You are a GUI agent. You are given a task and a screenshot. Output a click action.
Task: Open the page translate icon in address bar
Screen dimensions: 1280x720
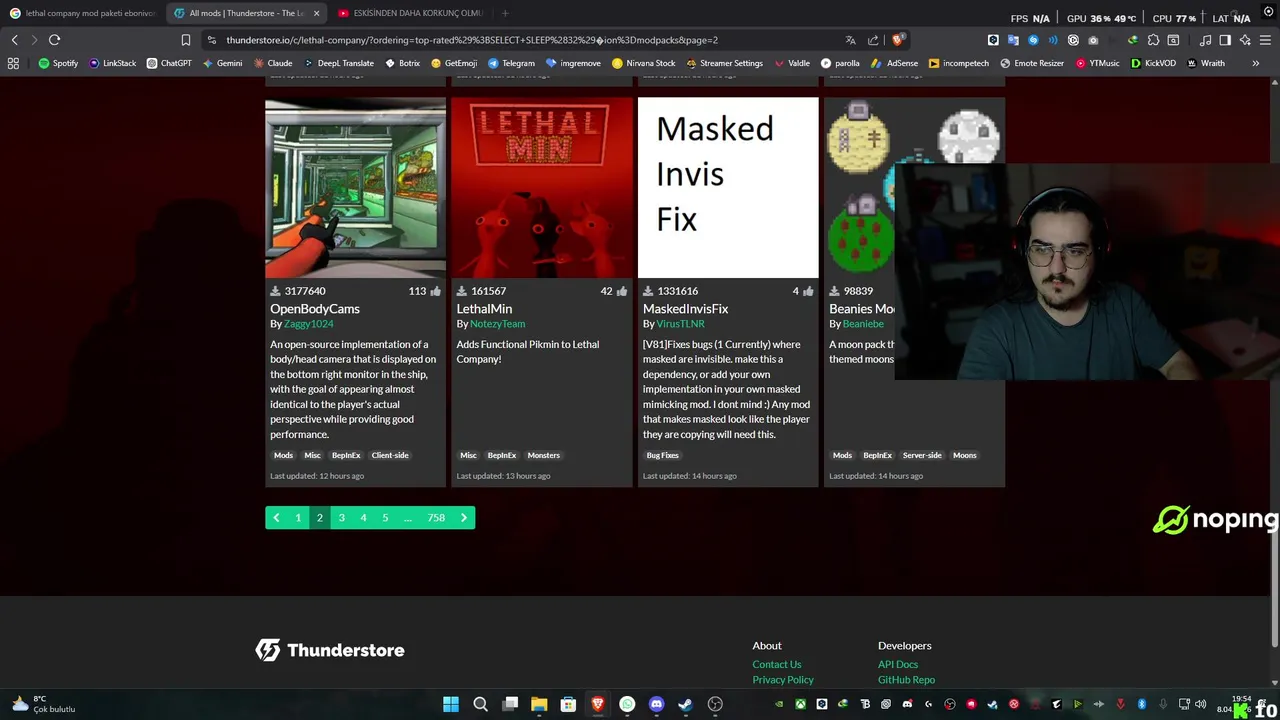coord(850,40)
